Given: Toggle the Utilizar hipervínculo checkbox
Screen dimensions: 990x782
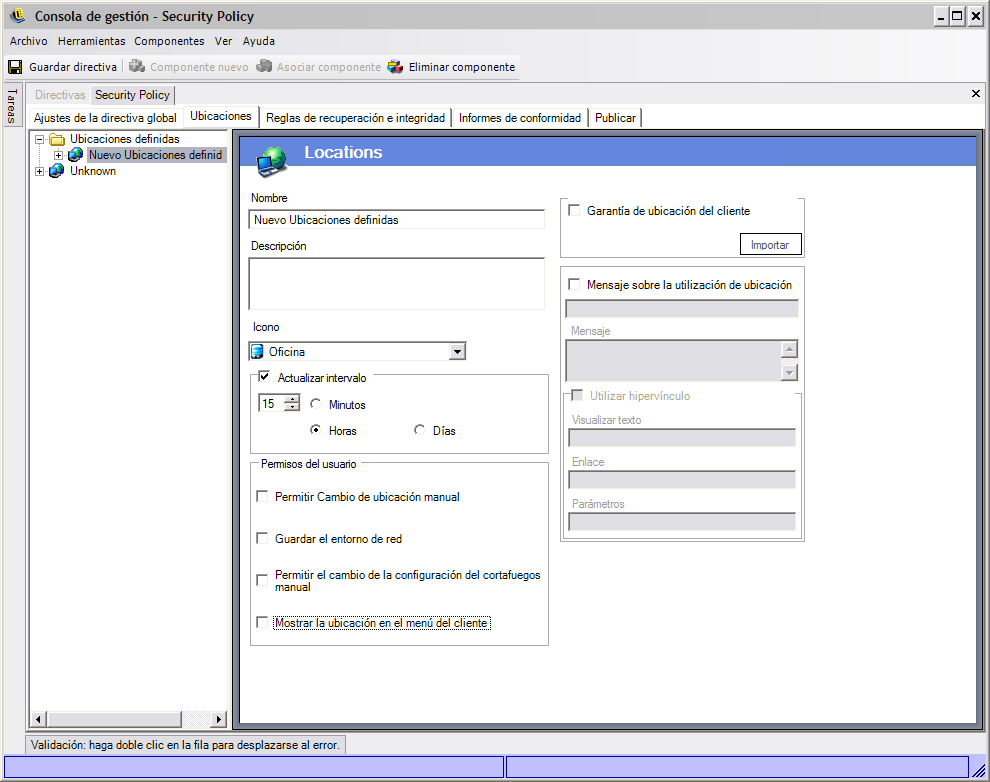Looking at the screenshot, I should point(576,395).
